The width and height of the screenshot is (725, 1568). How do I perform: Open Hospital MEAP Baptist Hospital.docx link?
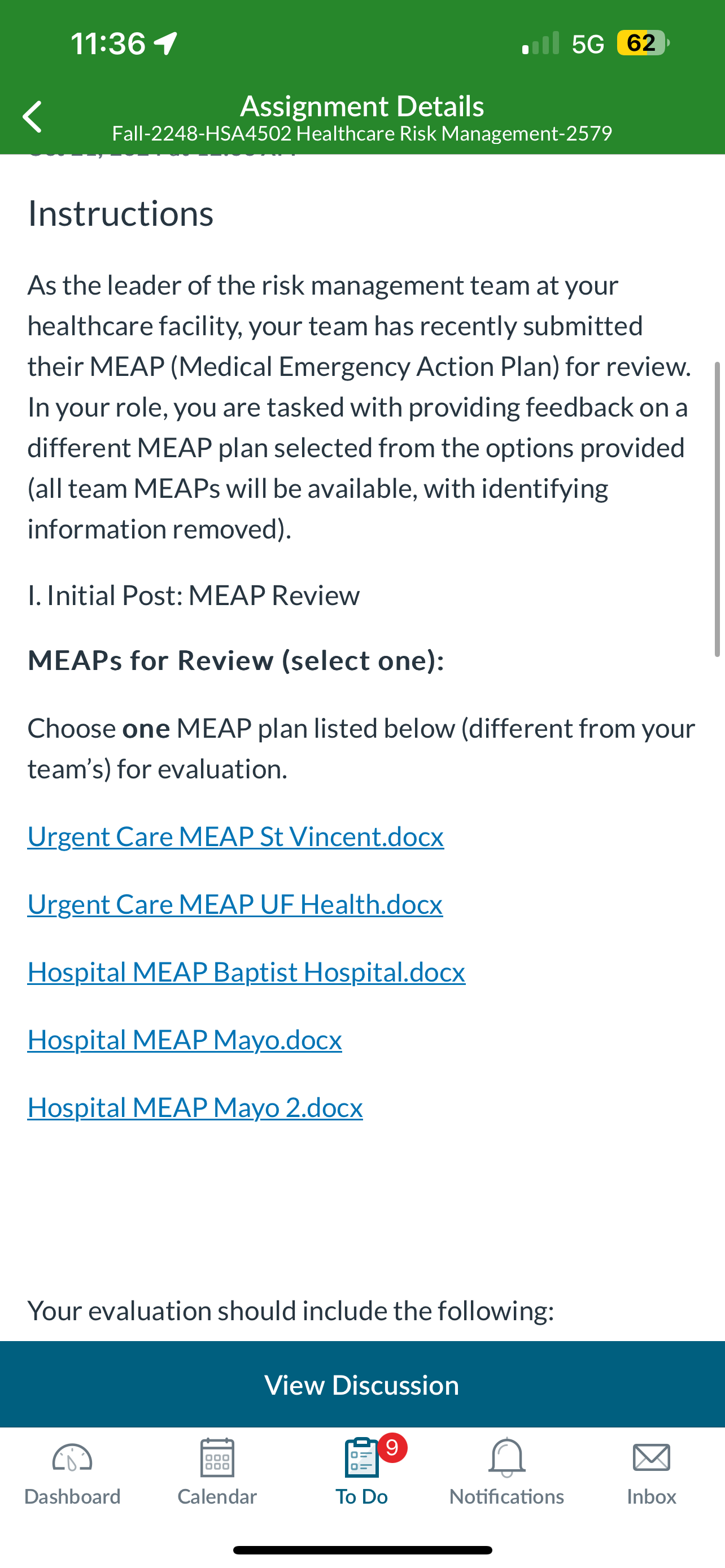247,971
